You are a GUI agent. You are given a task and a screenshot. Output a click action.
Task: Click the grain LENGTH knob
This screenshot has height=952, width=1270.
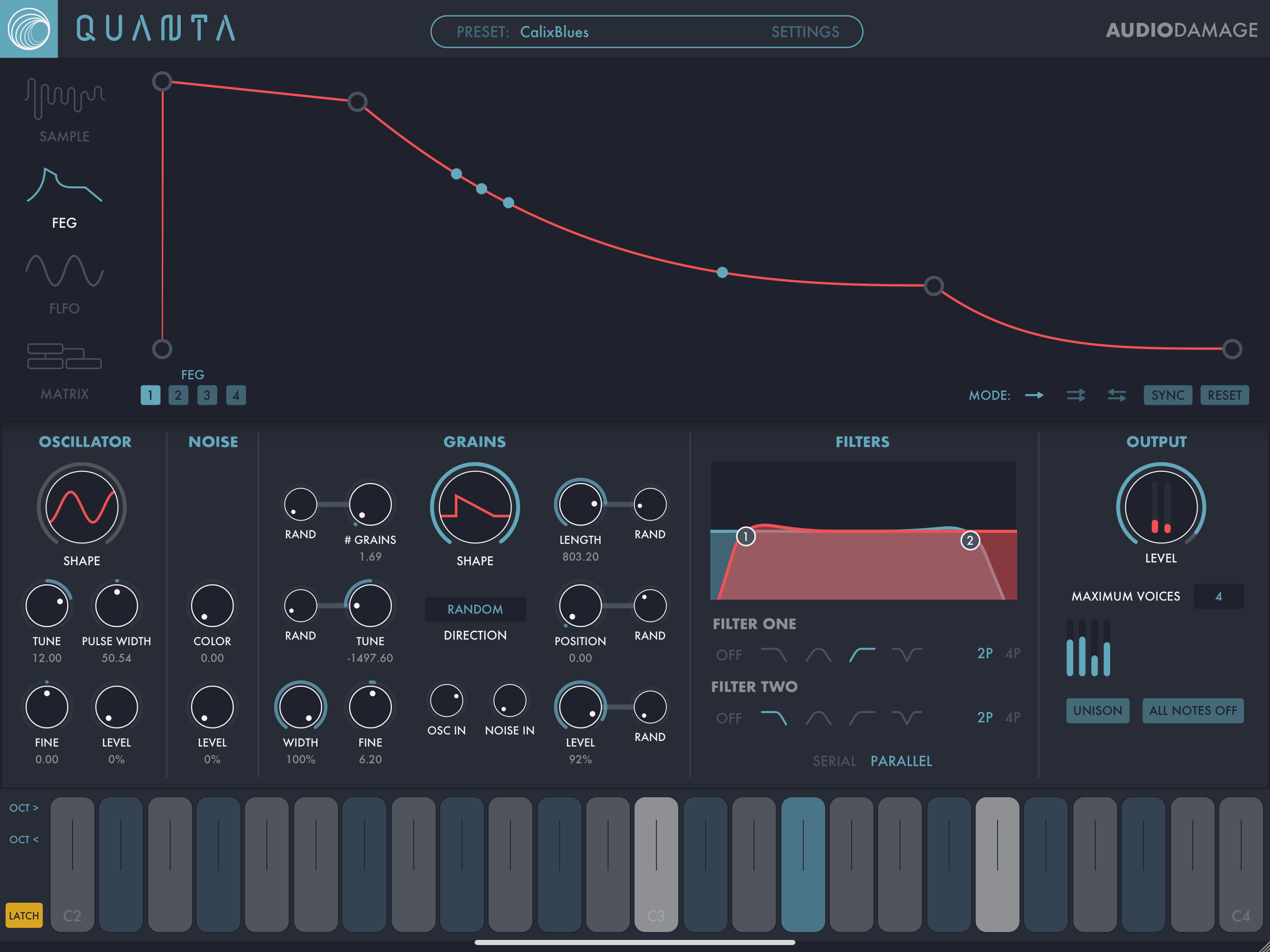point(580,504)
